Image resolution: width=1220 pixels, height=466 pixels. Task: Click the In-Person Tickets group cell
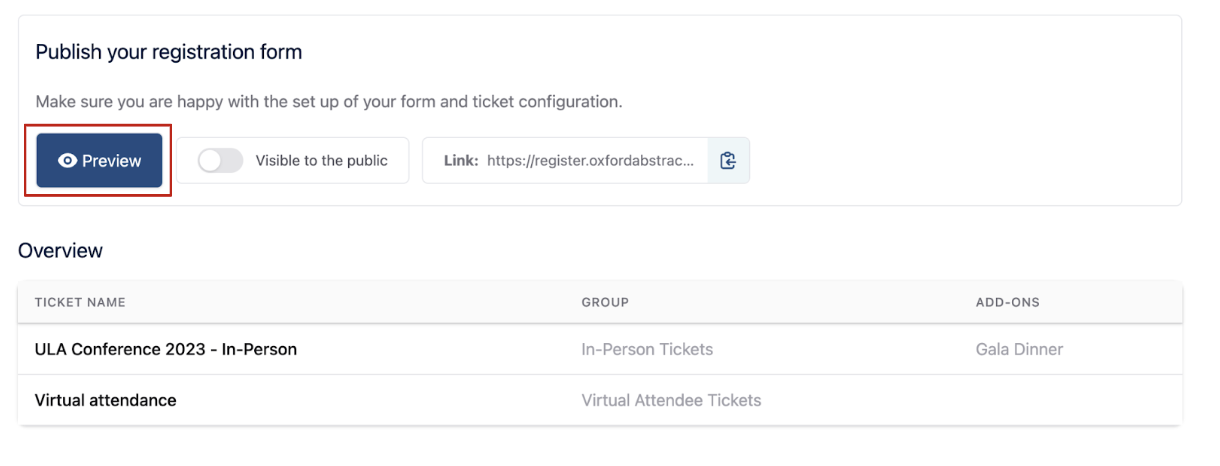point(647,349)
